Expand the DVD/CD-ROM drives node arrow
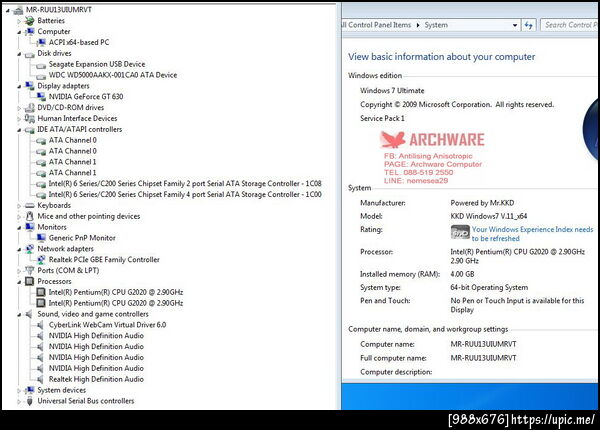This screenshot has width=600, height=430. pyautogui.click(x=19, y=108)
